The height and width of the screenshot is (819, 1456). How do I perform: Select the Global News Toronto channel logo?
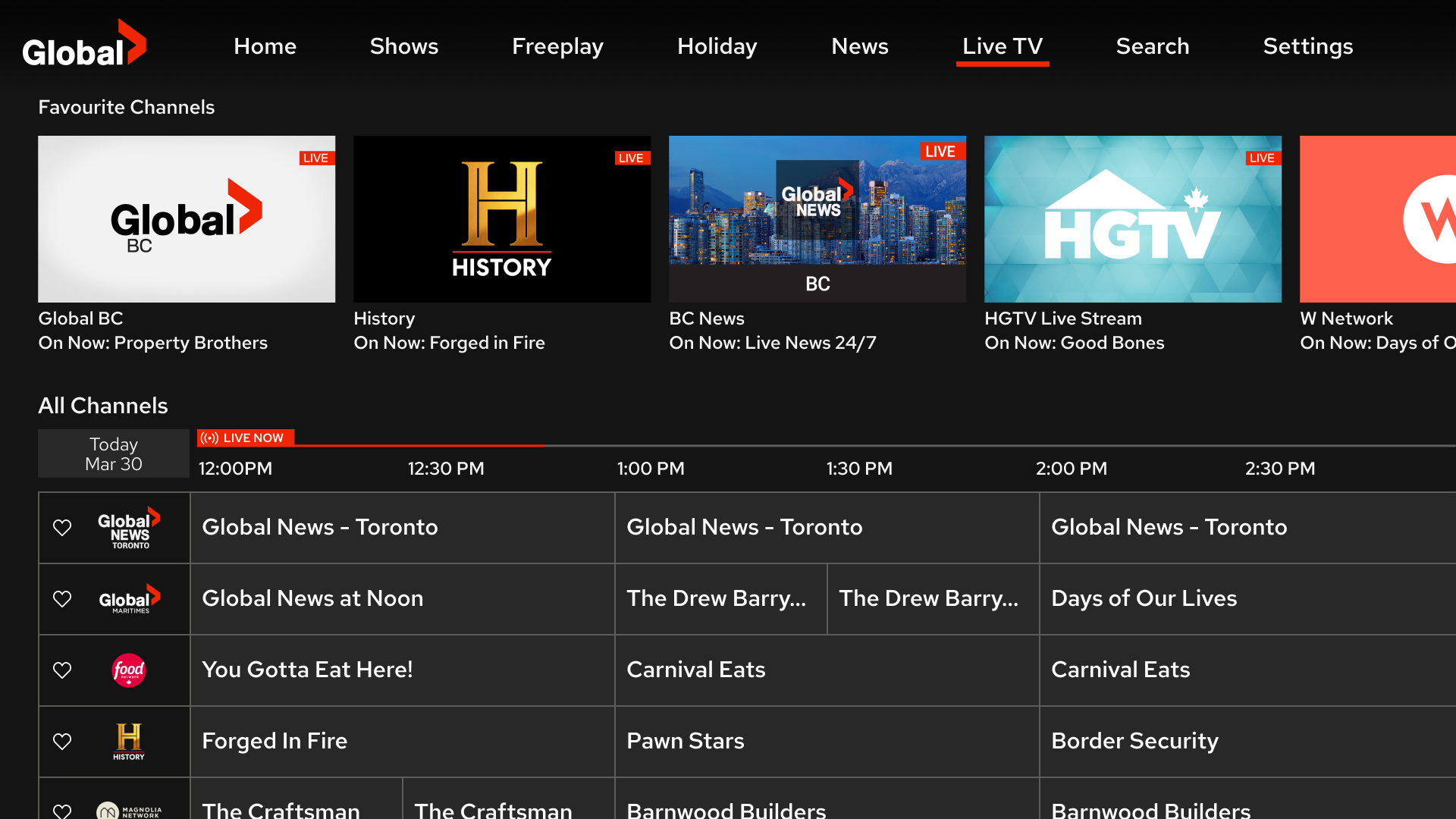(128, 527)
